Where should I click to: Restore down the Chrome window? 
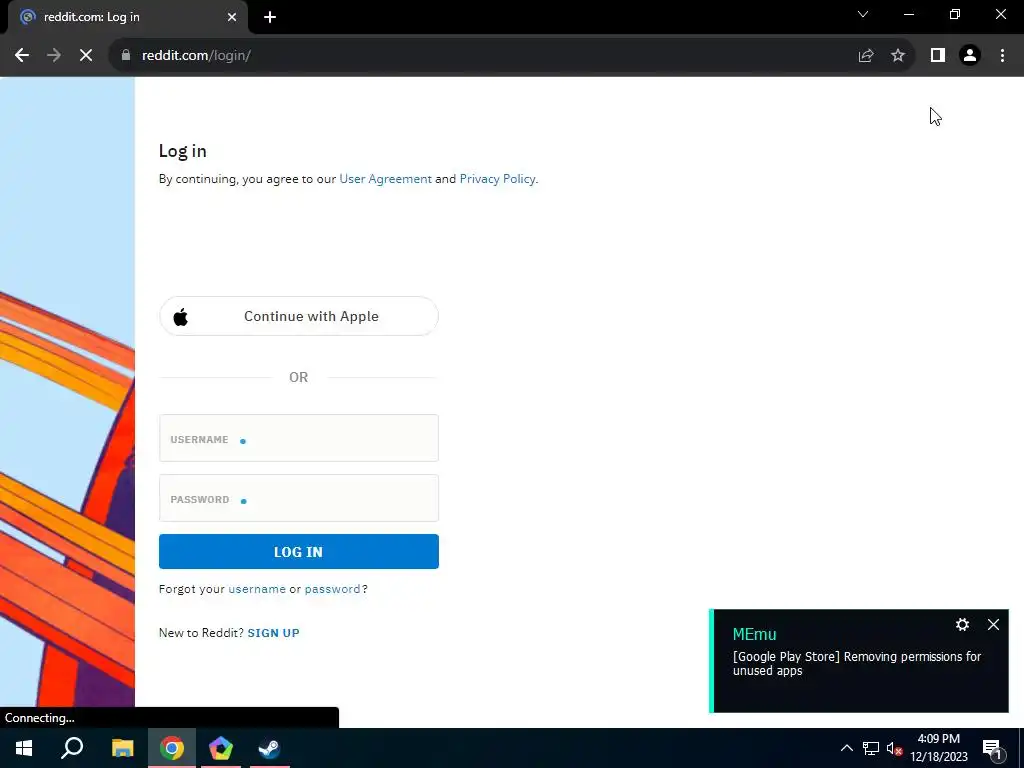pos(955,14)
